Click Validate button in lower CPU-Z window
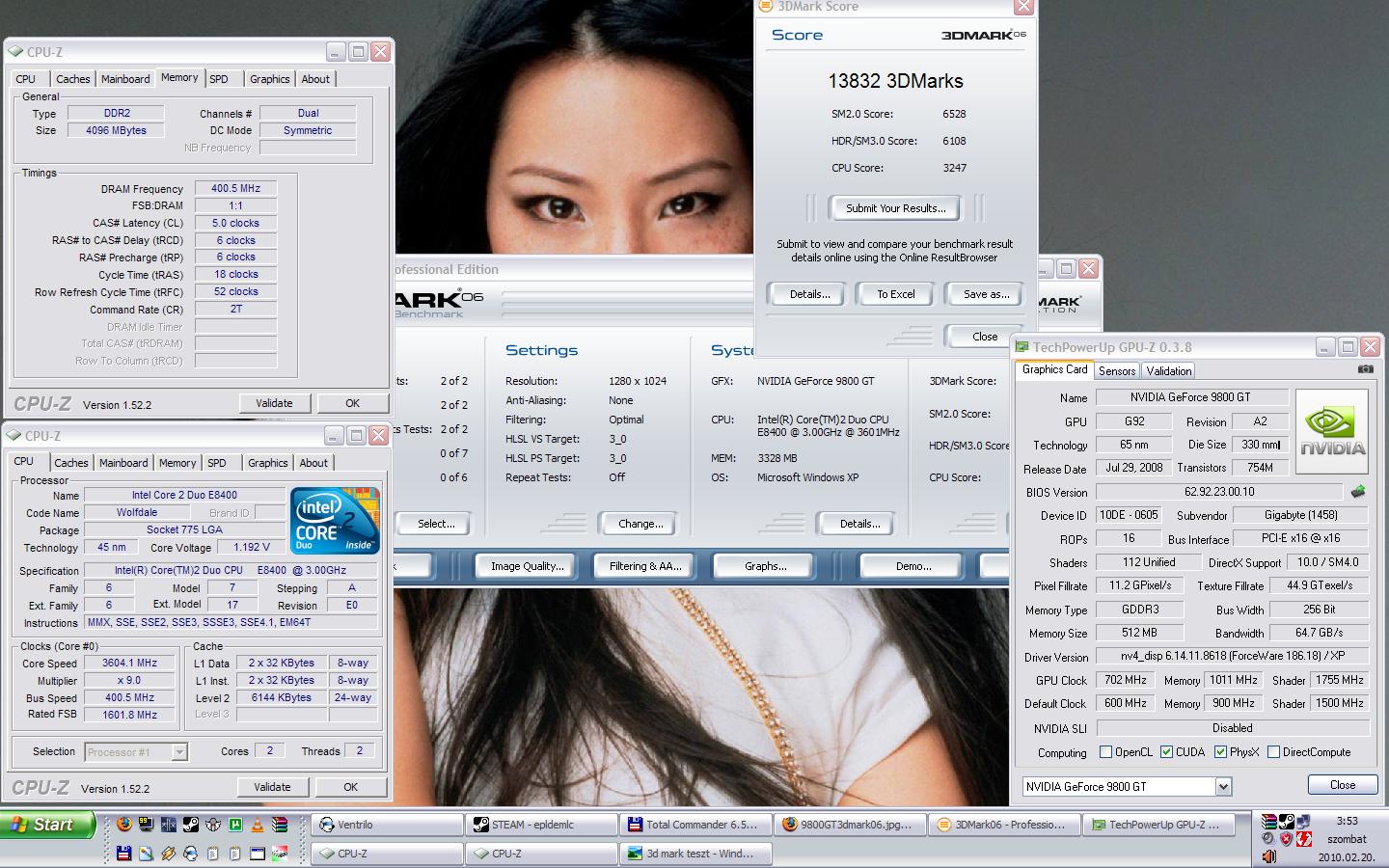Screen dimensions: 1389x868 [272, 787]
